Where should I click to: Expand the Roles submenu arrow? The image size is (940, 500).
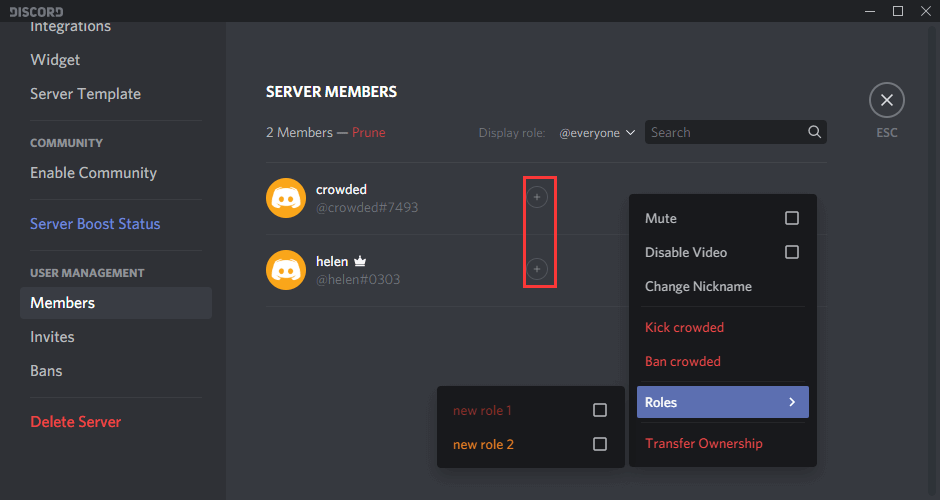point(791,403)
